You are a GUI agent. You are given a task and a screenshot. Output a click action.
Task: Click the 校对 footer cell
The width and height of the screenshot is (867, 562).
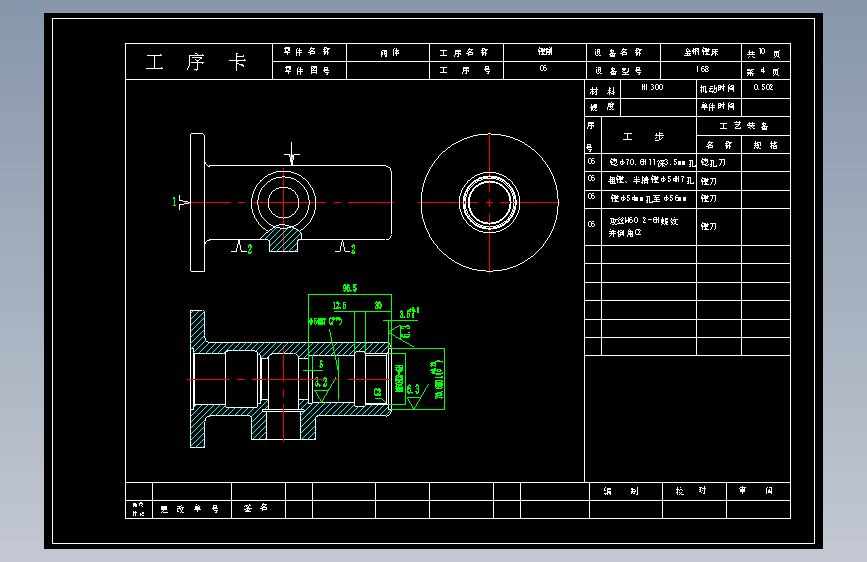coord(694,491)
